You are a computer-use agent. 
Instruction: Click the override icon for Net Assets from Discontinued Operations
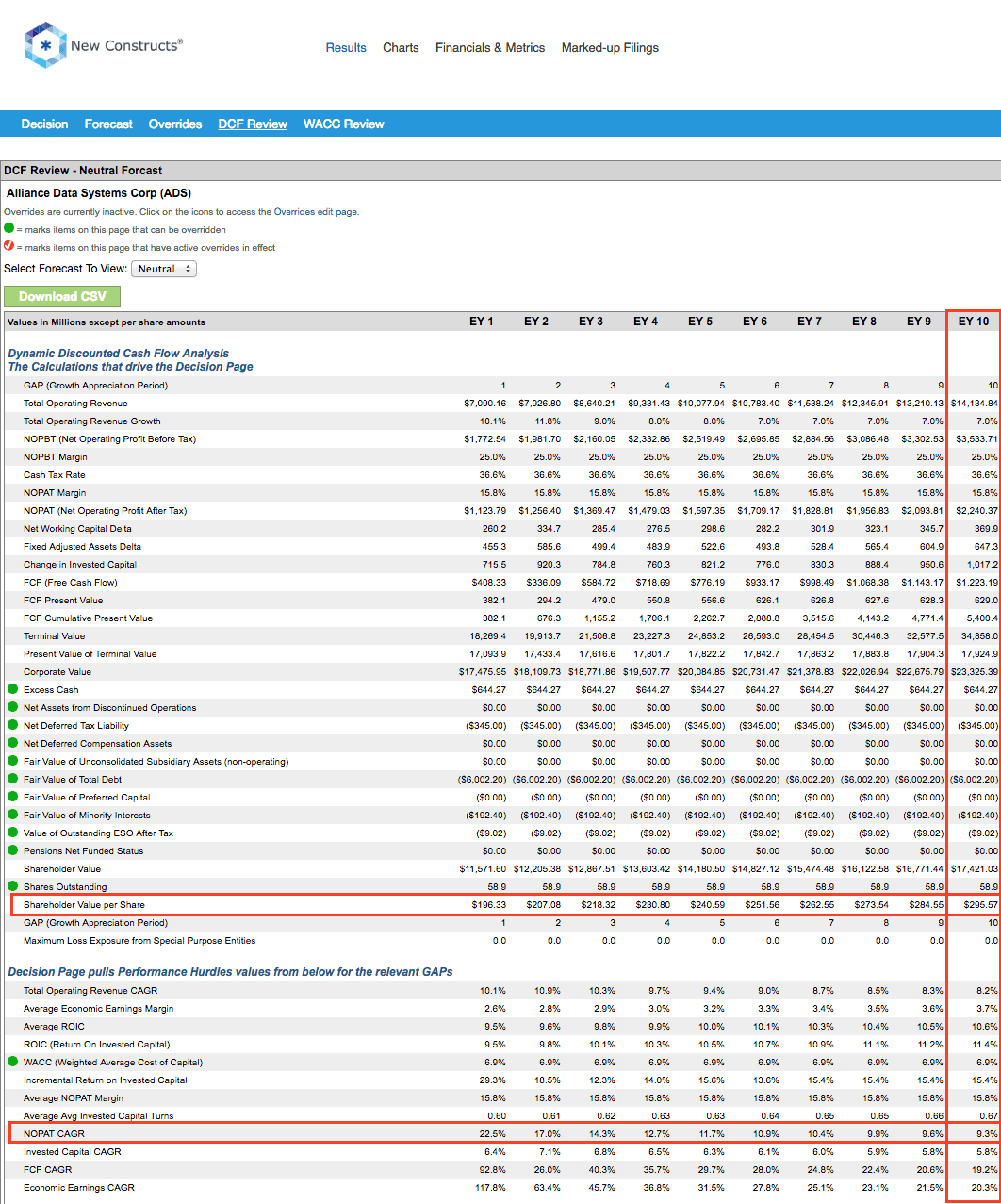(14, 708)
